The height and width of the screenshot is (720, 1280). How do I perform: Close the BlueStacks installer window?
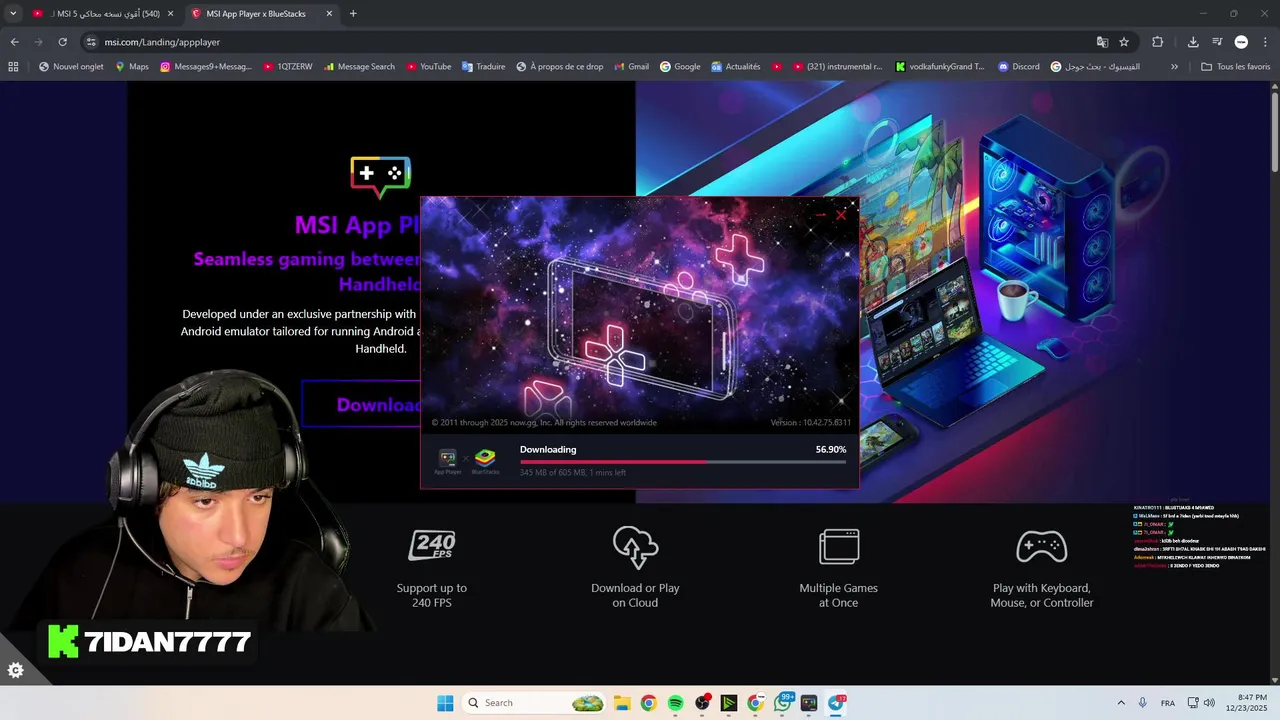click(x=841, y=214)
